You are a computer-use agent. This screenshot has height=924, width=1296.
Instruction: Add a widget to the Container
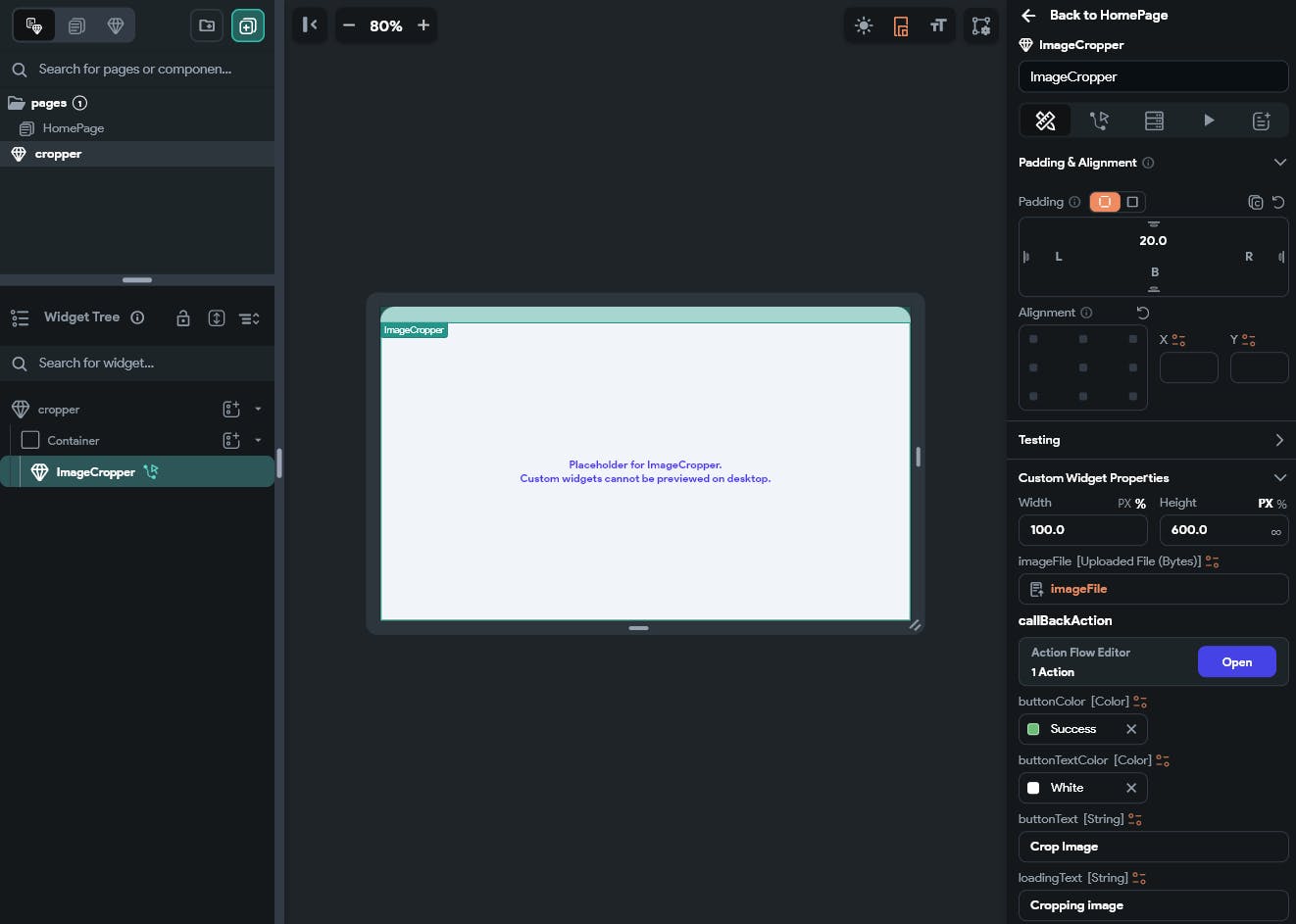[x=231, y=441]
